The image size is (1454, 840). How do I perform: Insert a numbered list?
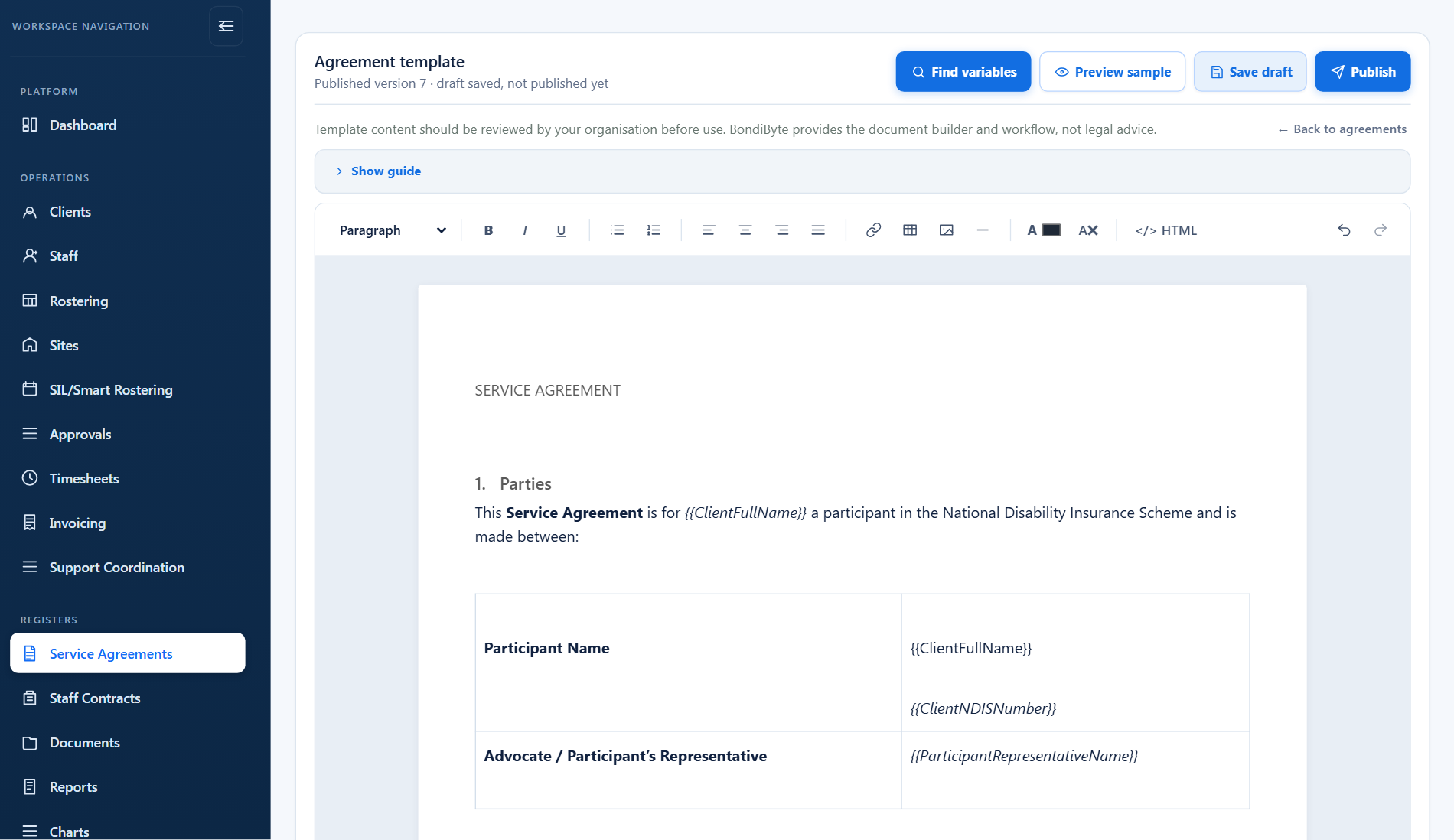point(654,230)
